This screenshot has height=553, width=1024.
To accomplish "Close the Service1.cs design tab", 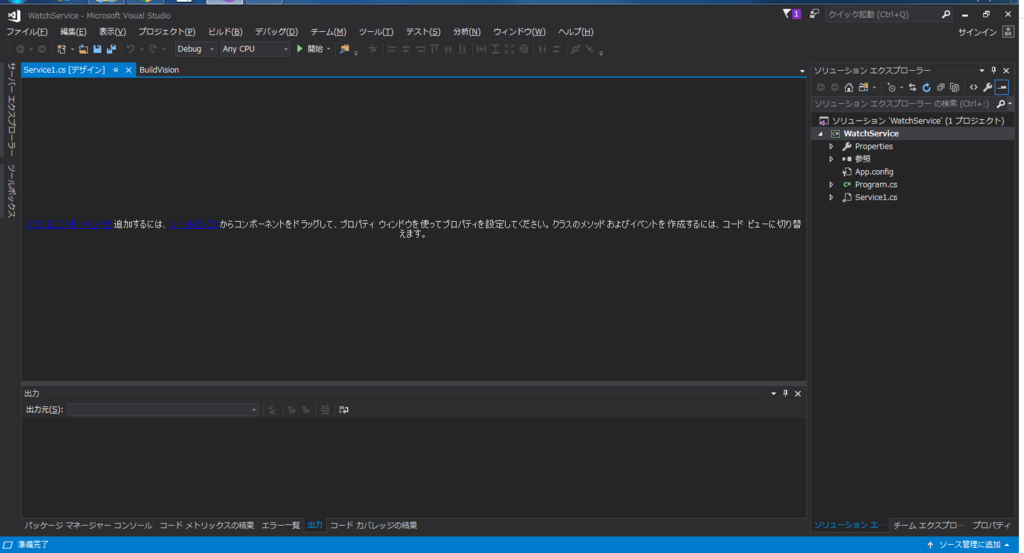I will (x=129, y=70).
